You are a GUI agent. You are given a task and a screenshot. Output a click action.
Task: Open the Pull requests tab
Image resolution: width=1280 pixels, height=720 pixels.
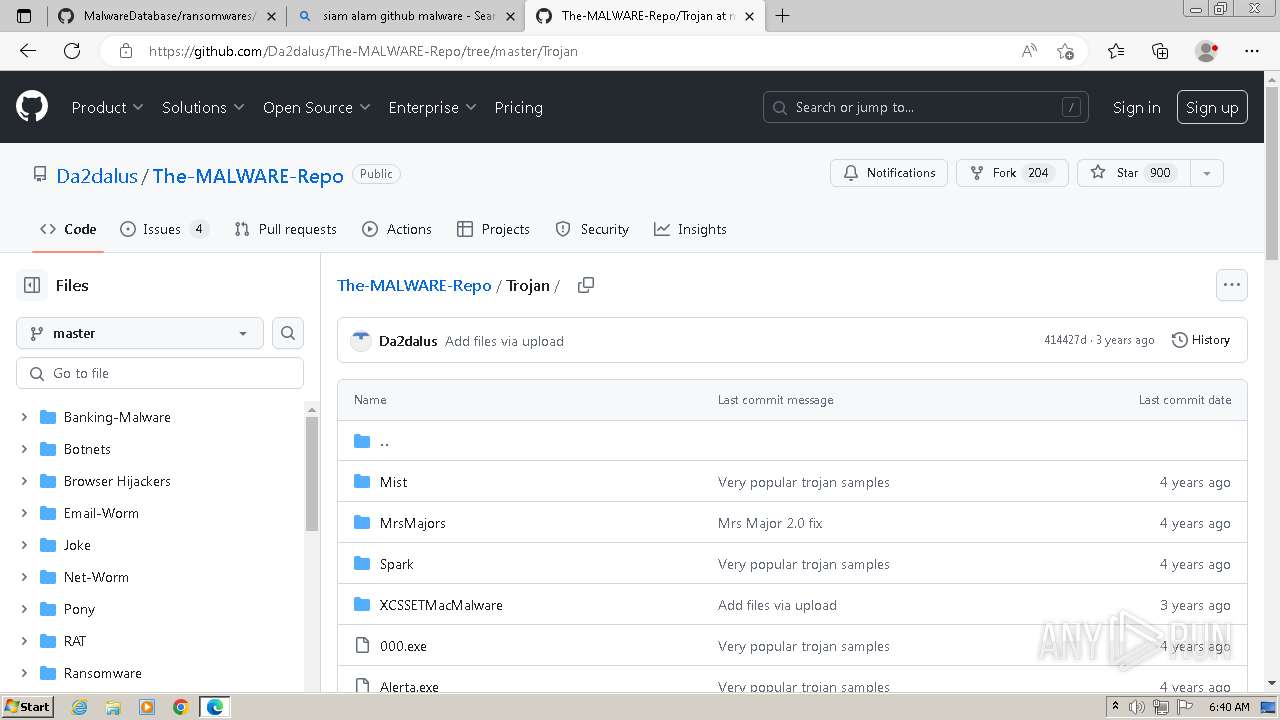[x=285, y=229]
